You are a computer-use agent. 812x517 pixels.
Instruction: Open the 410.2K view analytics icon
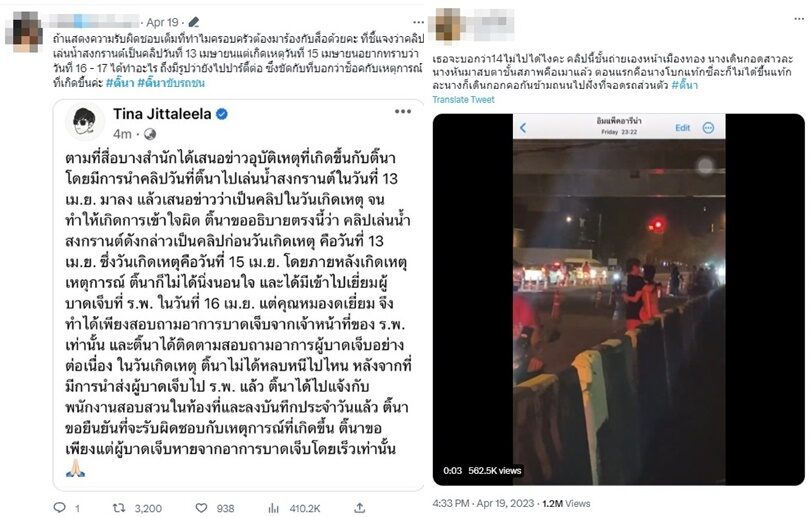pos(273,508)
